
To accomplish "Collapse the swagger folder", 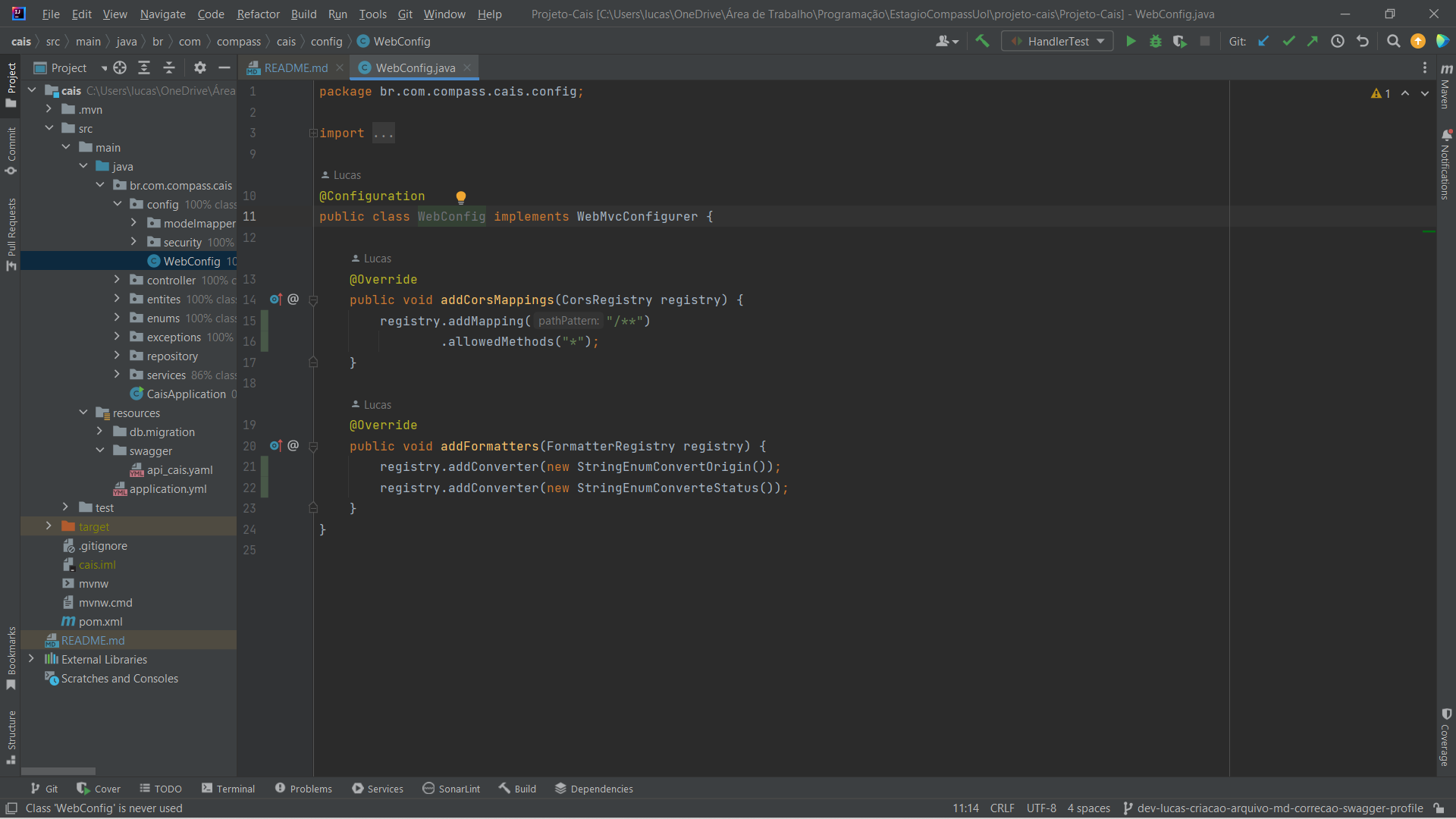I will click(99, 450).
